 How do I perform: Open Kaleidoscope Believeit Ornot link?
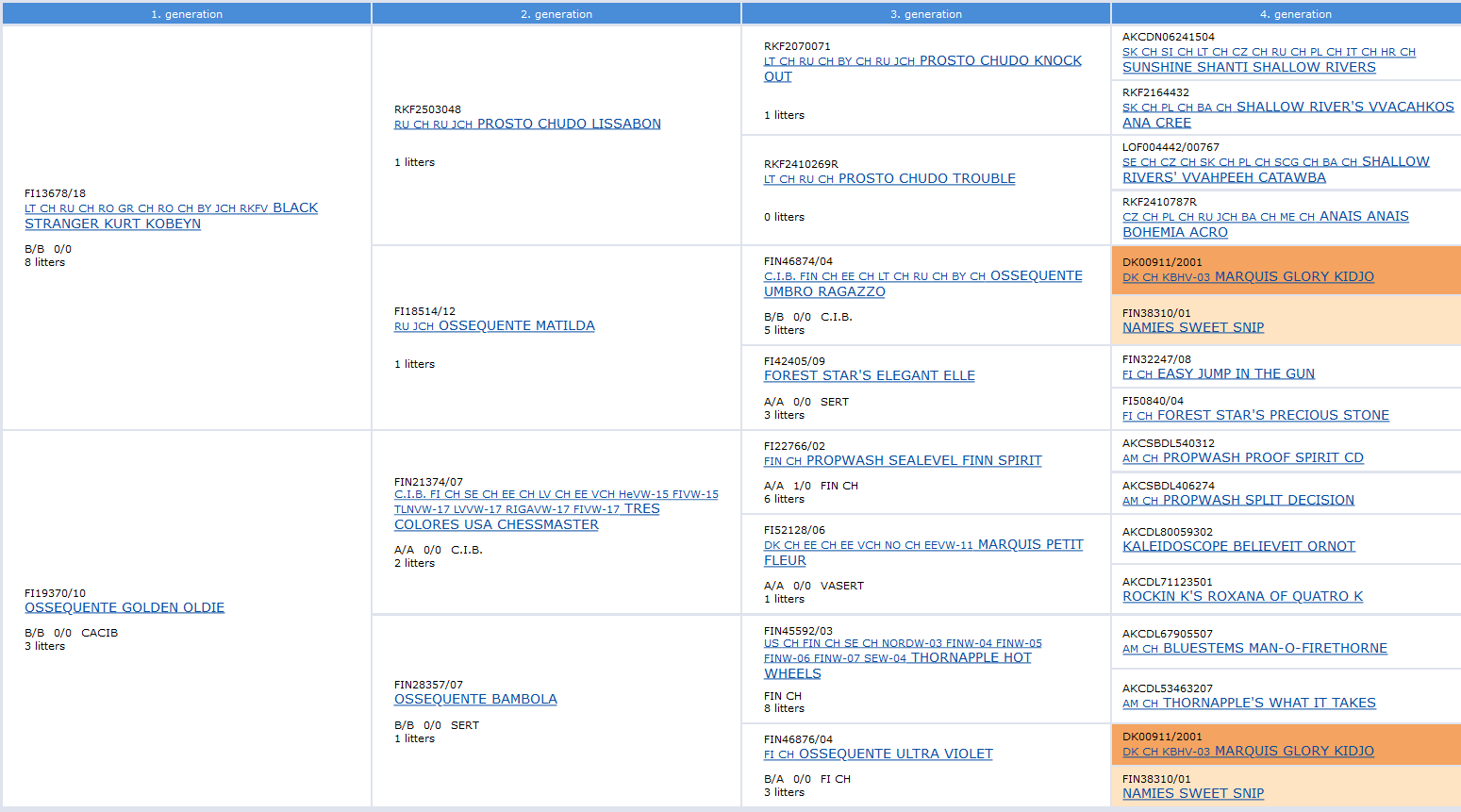[1238, 546]
